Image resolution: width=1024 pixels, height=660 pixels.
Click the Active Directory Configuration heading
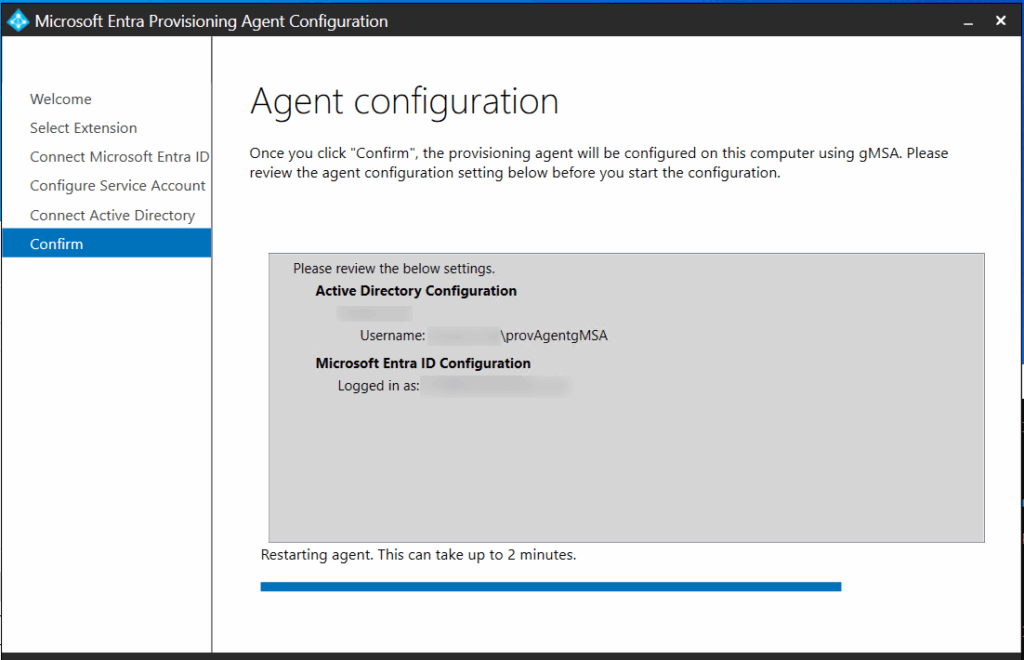416,291
